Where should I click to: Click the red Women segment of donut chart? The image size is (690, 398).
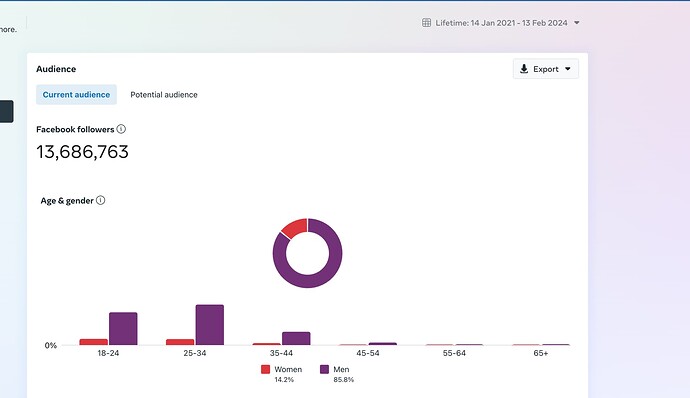pos(296,228)
